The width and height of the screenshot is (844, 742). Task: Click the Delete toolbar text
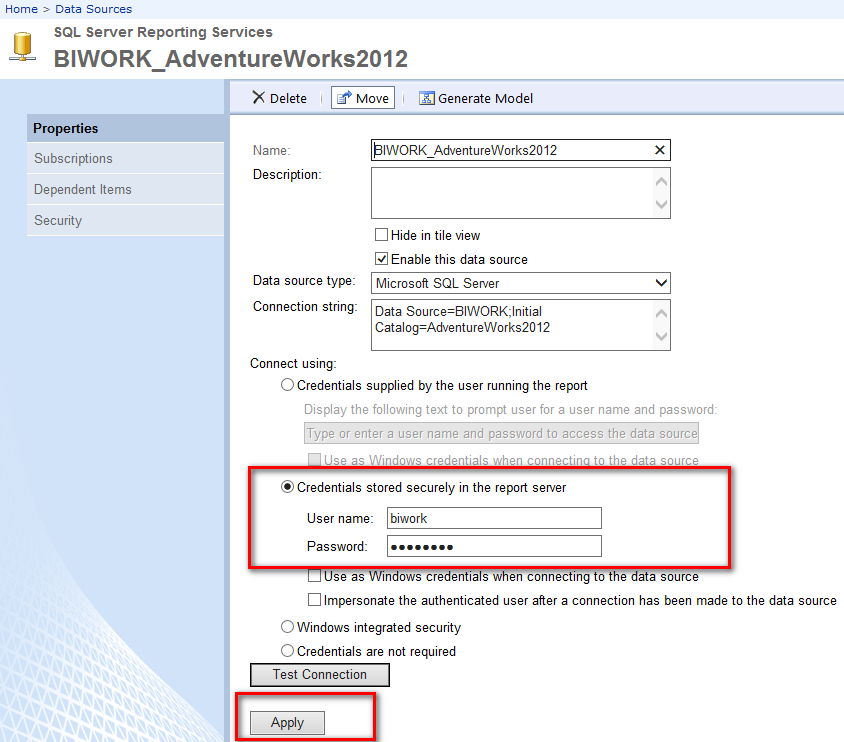[x=288, y=98]
